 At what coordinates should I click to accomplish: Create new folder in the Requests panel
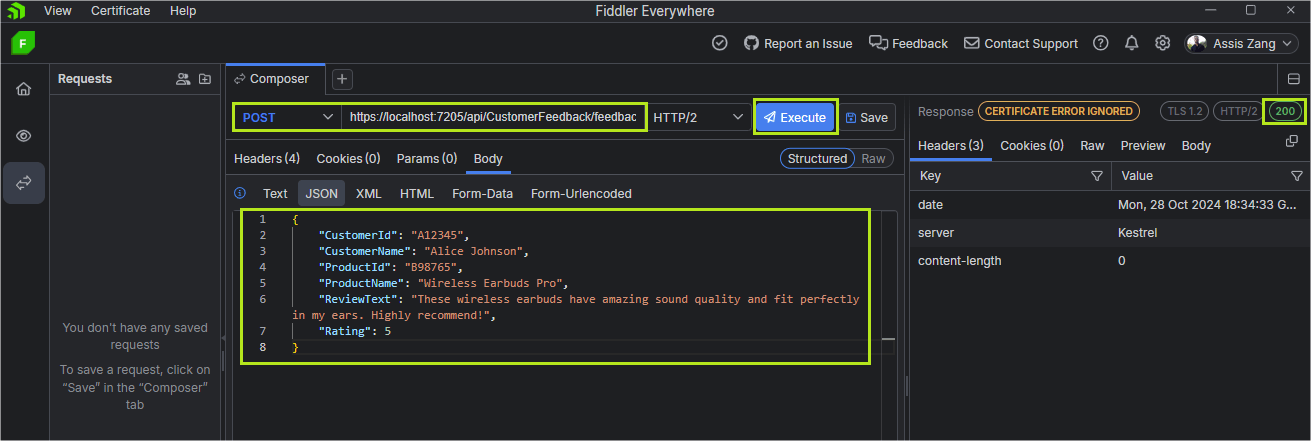(x=205, y=79)
